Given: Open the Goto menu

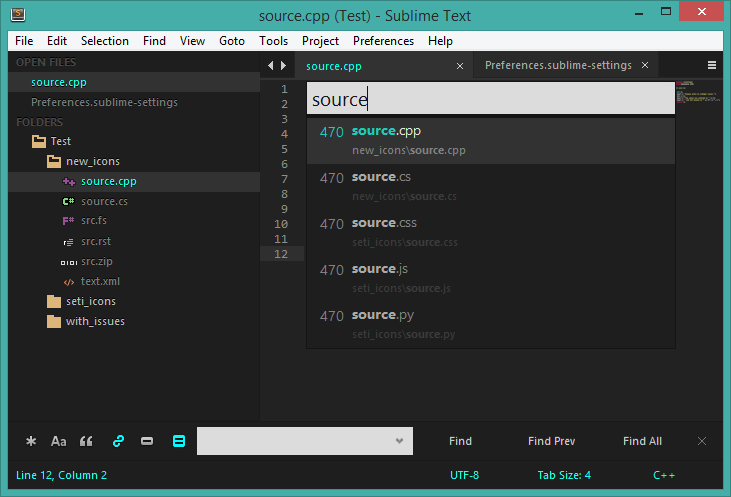Looking at the screenshot, I should tap(232, 41).
